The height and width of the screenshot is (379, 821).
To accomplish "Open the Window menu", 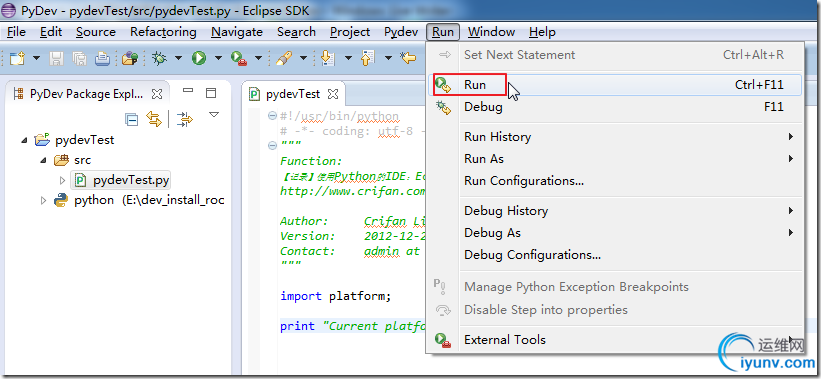I will (x=491, y=32).
